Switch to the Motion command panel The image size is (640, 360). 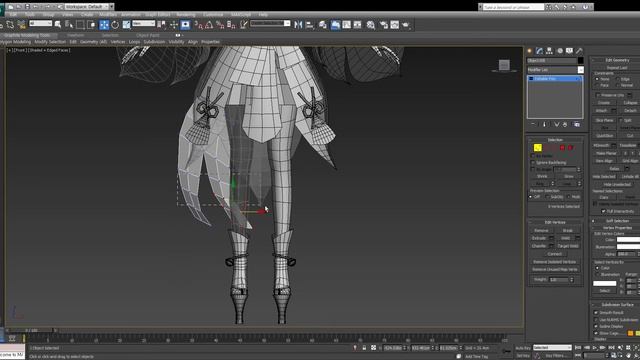point(560,51)
